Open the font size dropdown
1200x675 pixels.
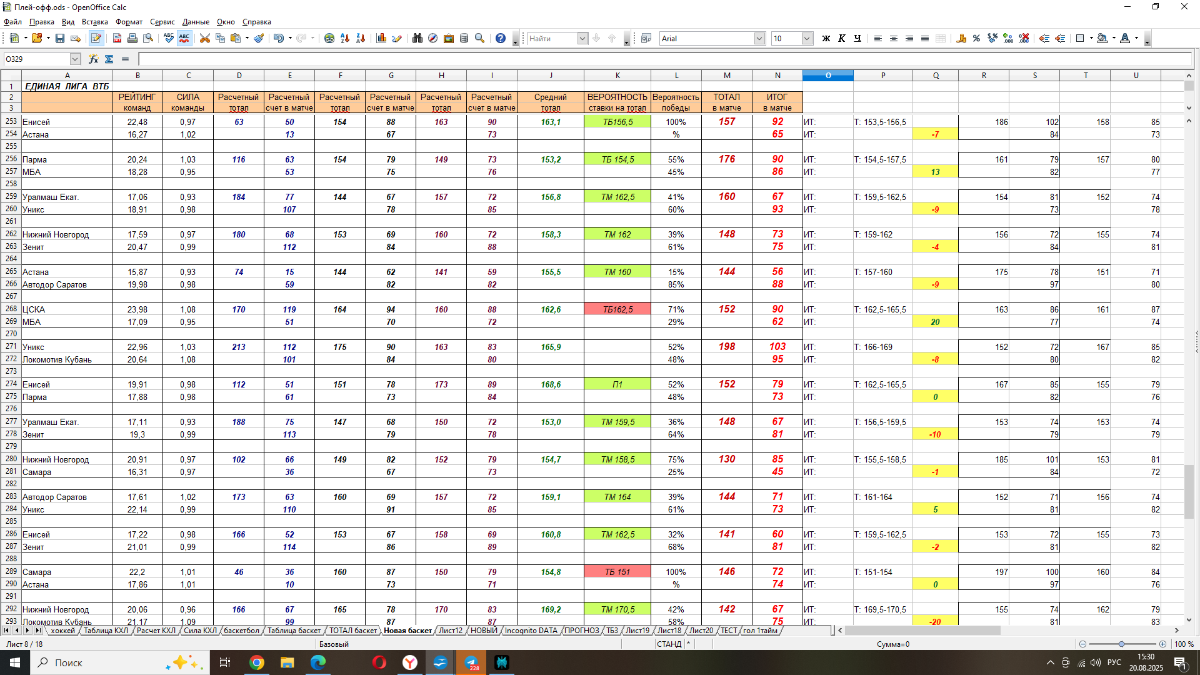click(807, 38)
